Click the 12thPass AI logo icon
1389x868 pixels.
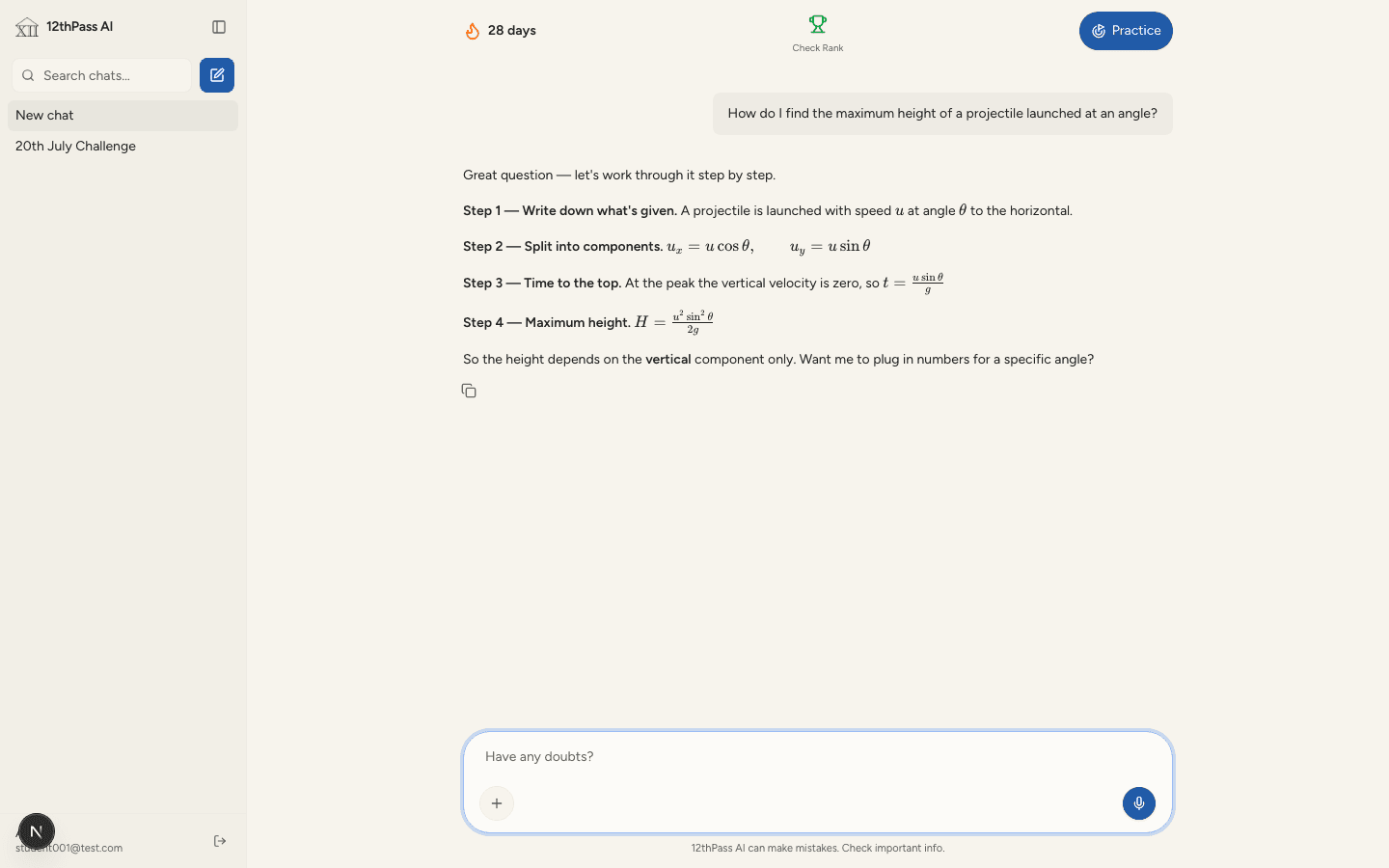pos(27,27)
